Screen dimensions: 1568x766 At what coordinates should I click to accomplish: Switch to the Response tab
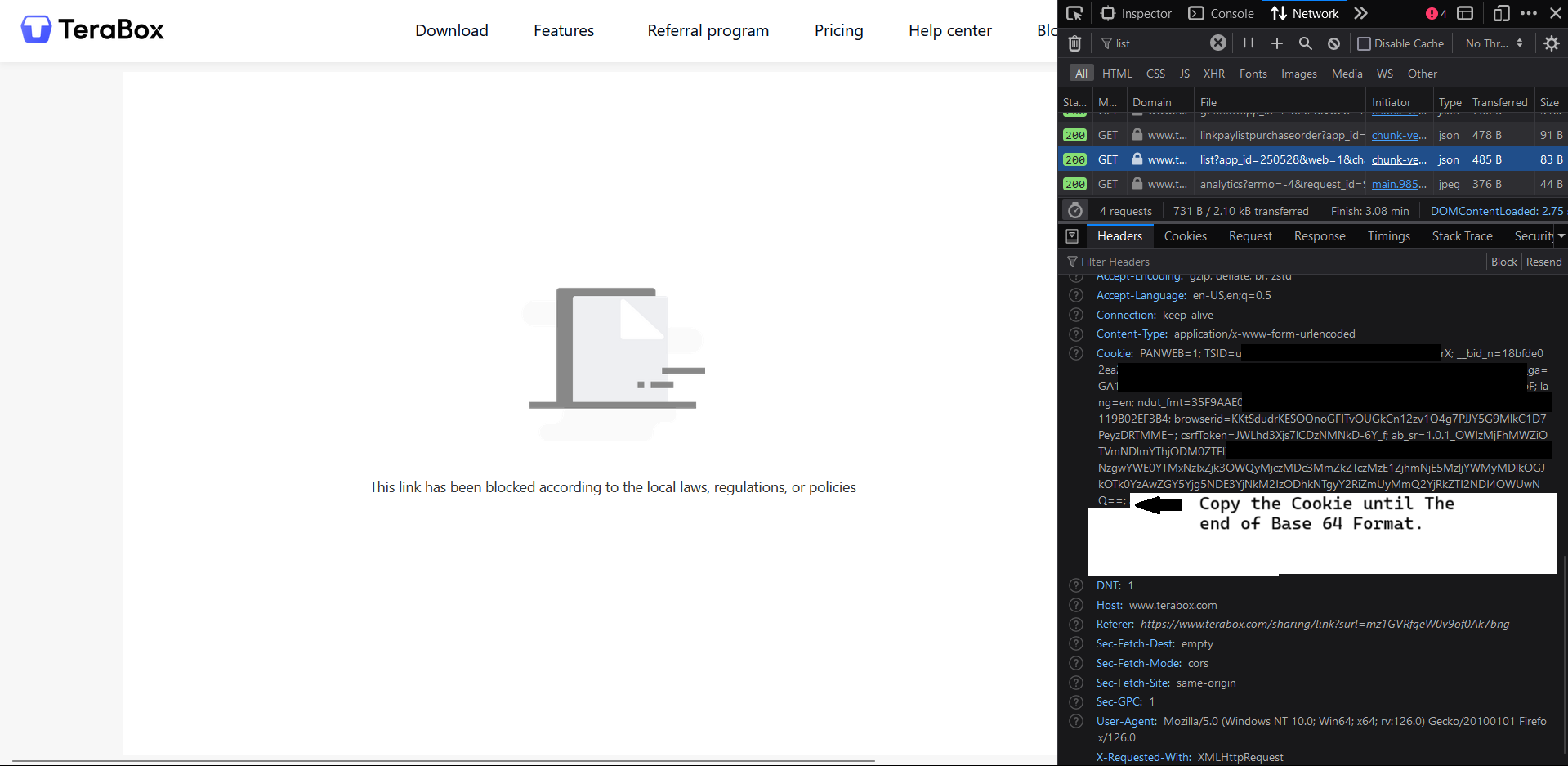tap(1320, 236)
